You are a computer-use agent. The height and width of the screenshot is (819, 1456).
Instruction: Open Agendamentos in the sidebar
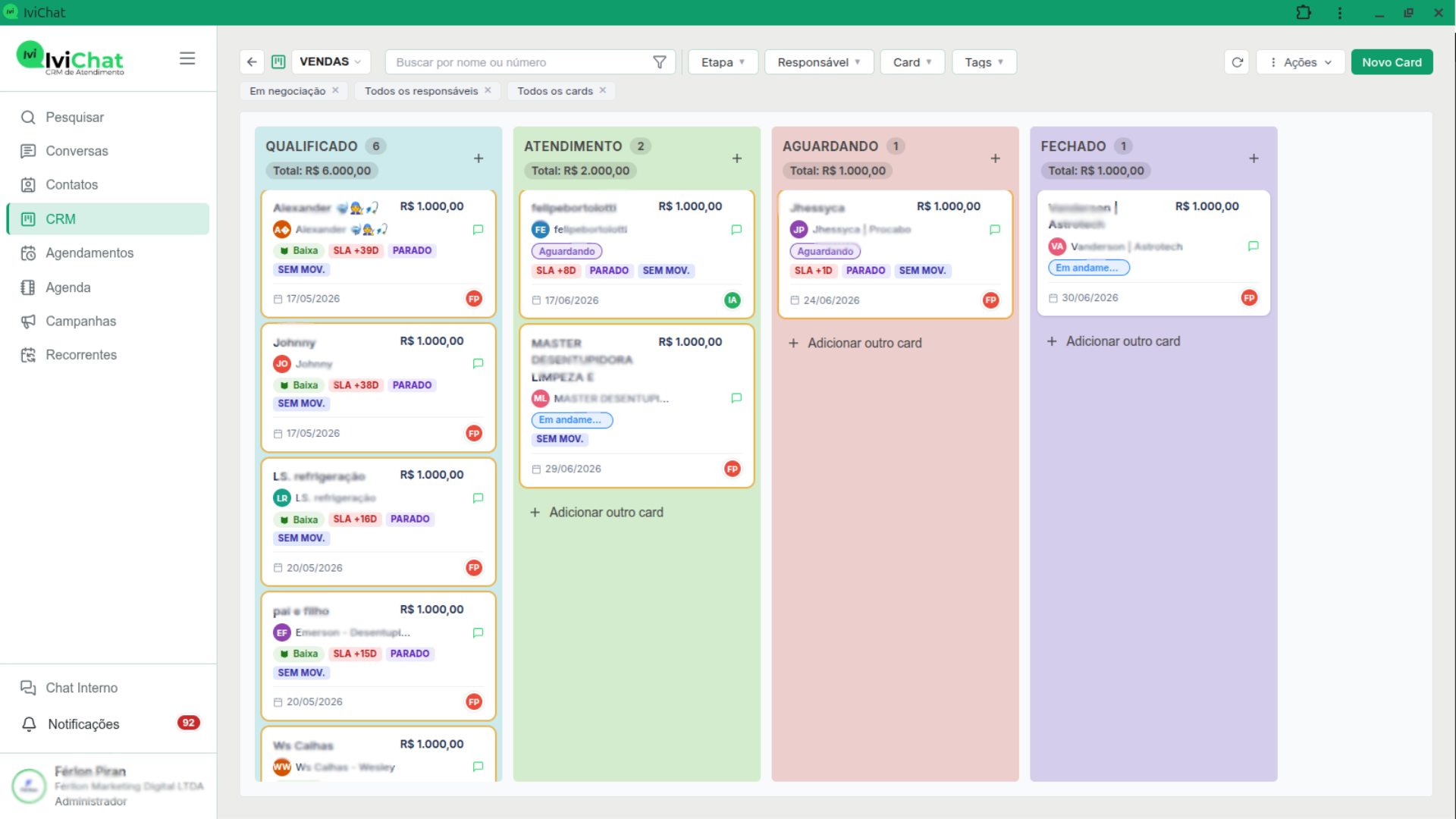click(108, 253)
